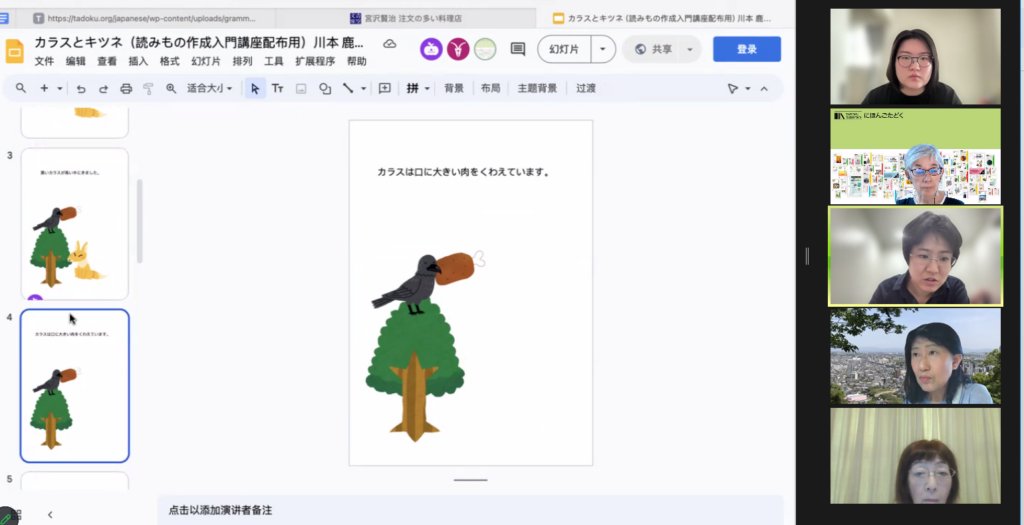Viewport: 1024px width, 525px height.
Task: Select slide 3 thumbnail with crow and fox
Action: point(75,223)
